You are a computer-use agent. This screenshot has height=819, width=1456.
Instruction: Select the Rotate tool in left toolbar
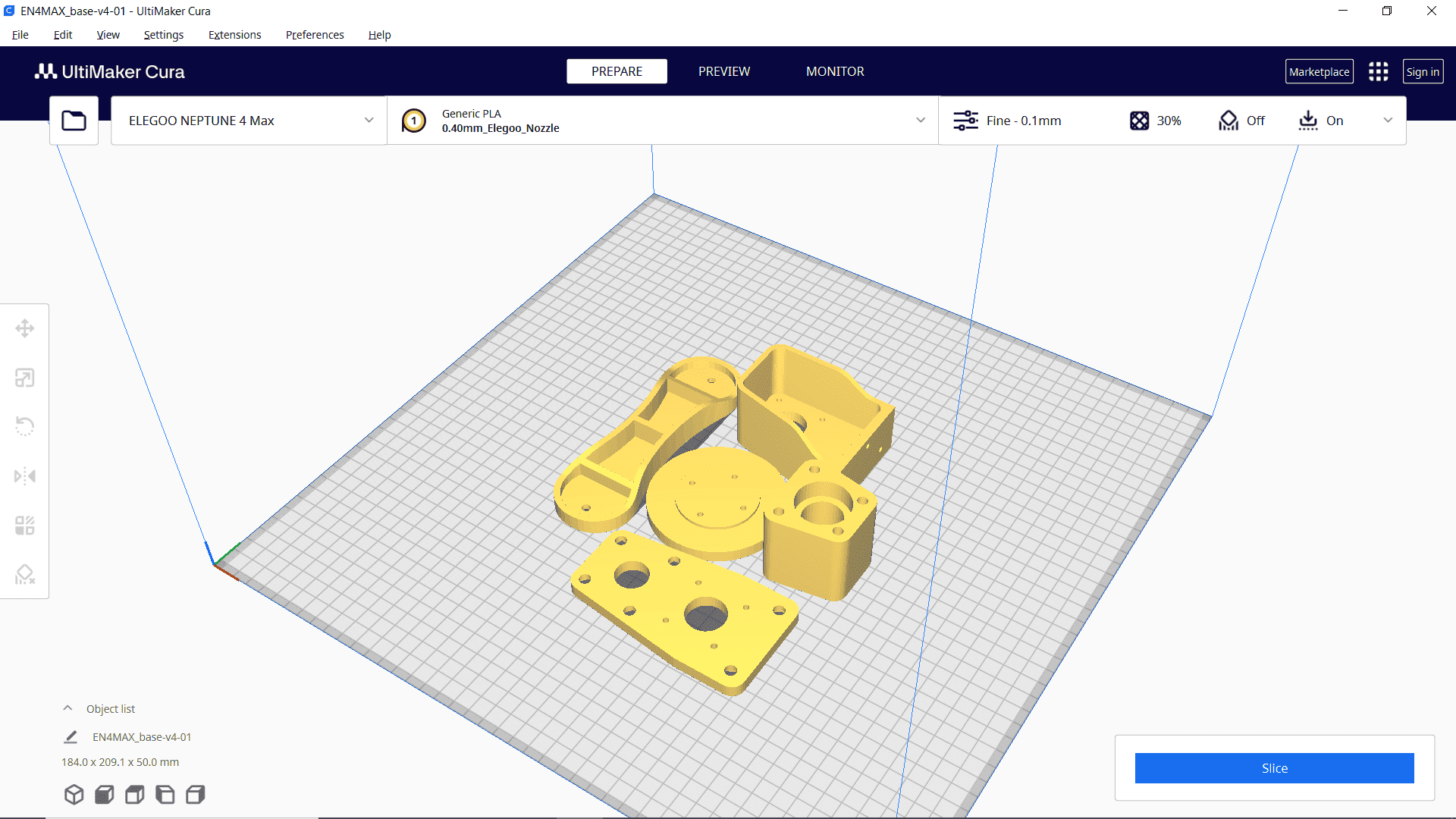(24, 426)
